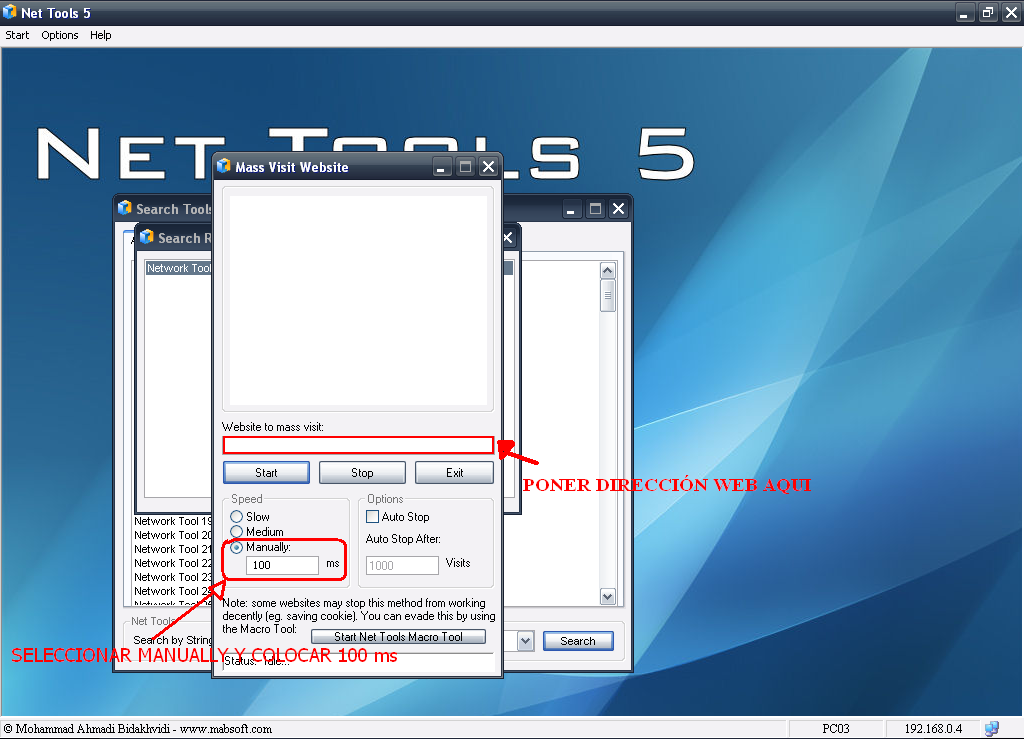The width and height of the screenshot is (1024, 739).
Task: Select the Network Tool 19 list row
Action: pos(172,521)
